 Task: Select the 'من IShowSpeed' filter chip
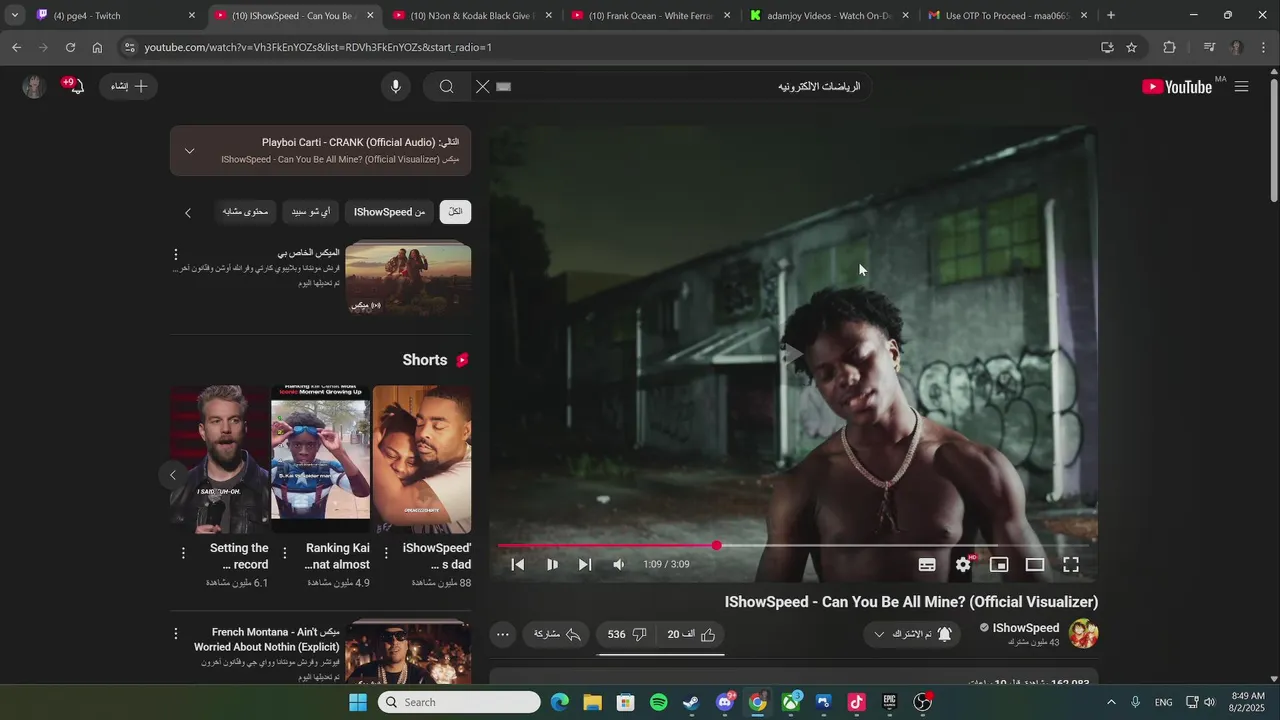(x=389, y=212)
